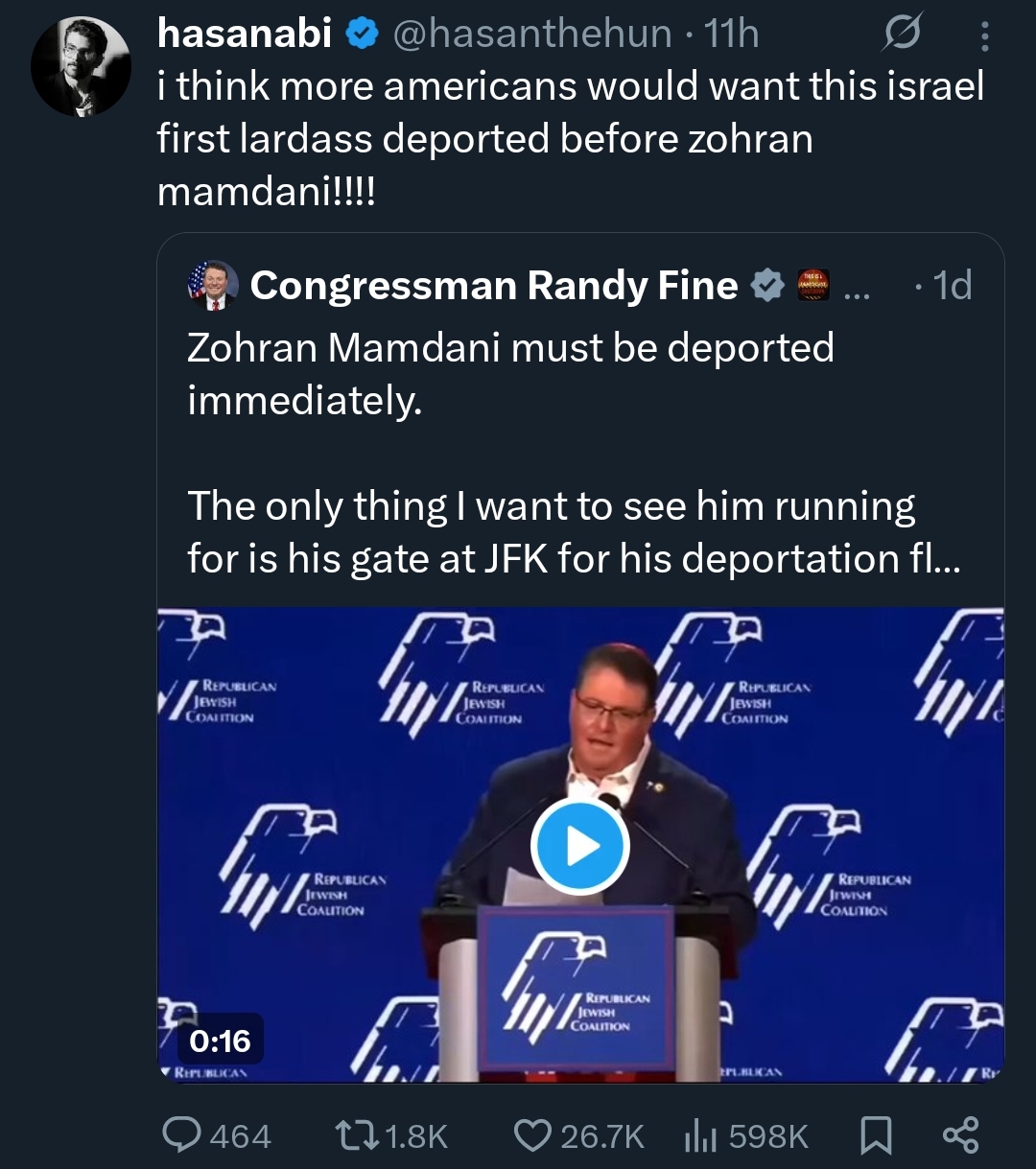Open the three-dot more options menu
The image size is (1036, 1169).
984,35
